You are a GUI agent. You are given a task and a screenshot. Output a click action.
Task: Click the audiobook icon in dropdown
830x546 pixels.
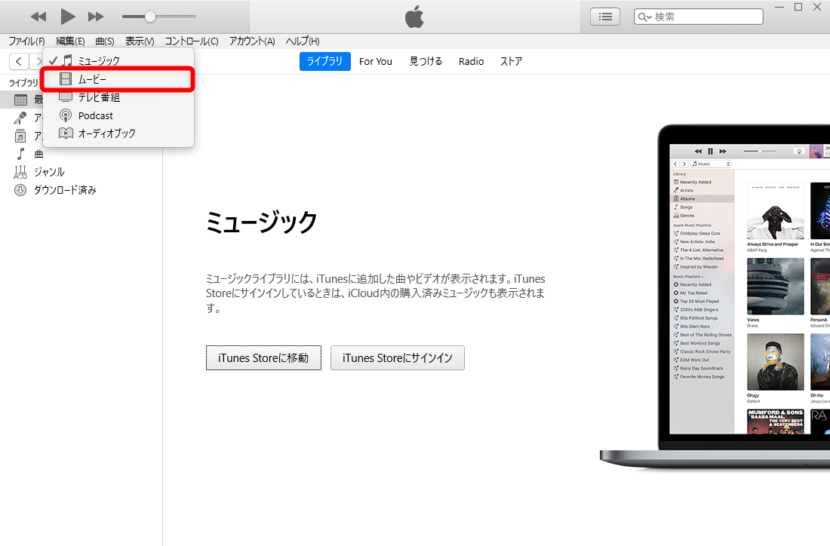[x=66, y=133]
